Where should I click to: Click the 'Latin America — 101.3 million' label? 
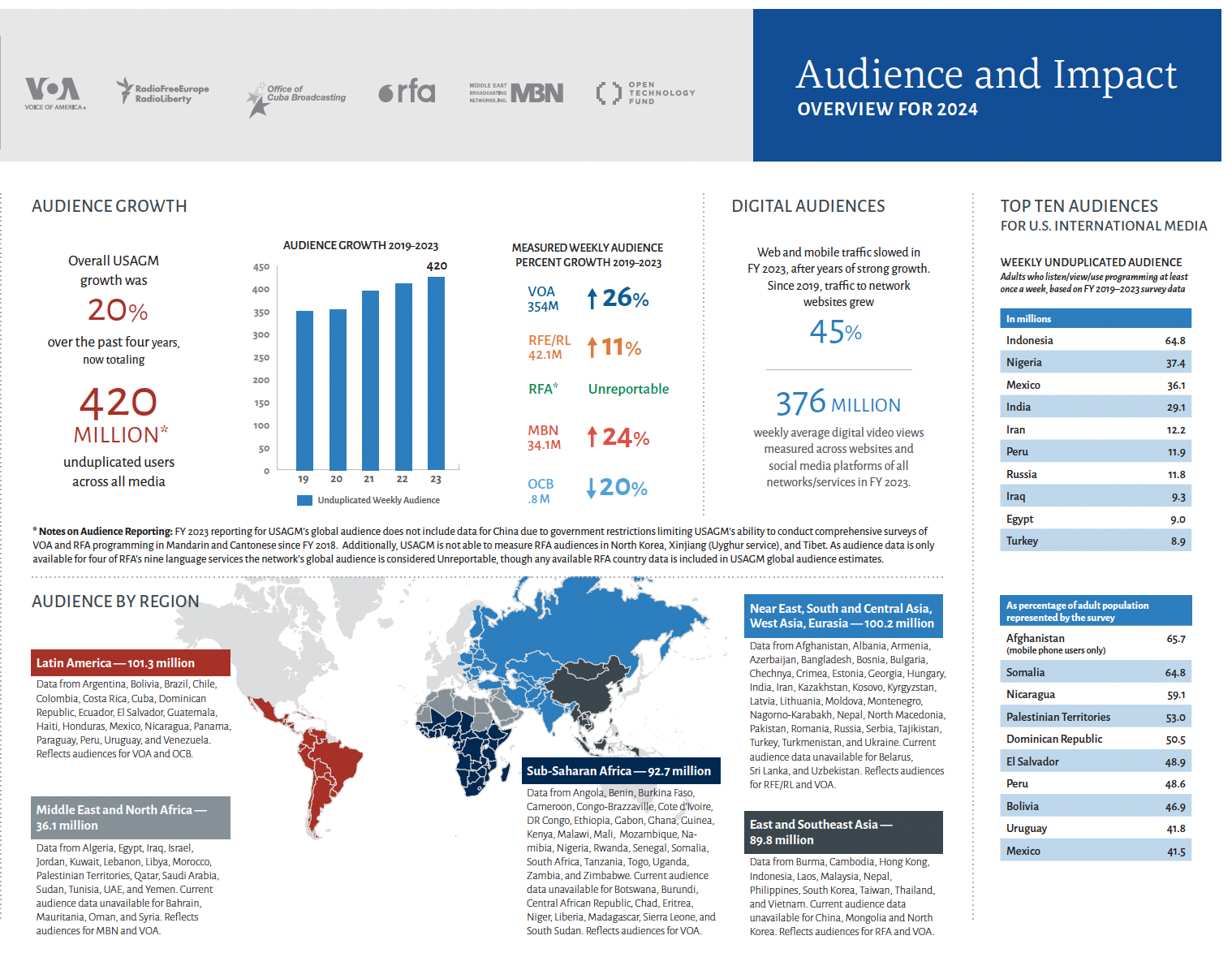[x=131, y=662]
